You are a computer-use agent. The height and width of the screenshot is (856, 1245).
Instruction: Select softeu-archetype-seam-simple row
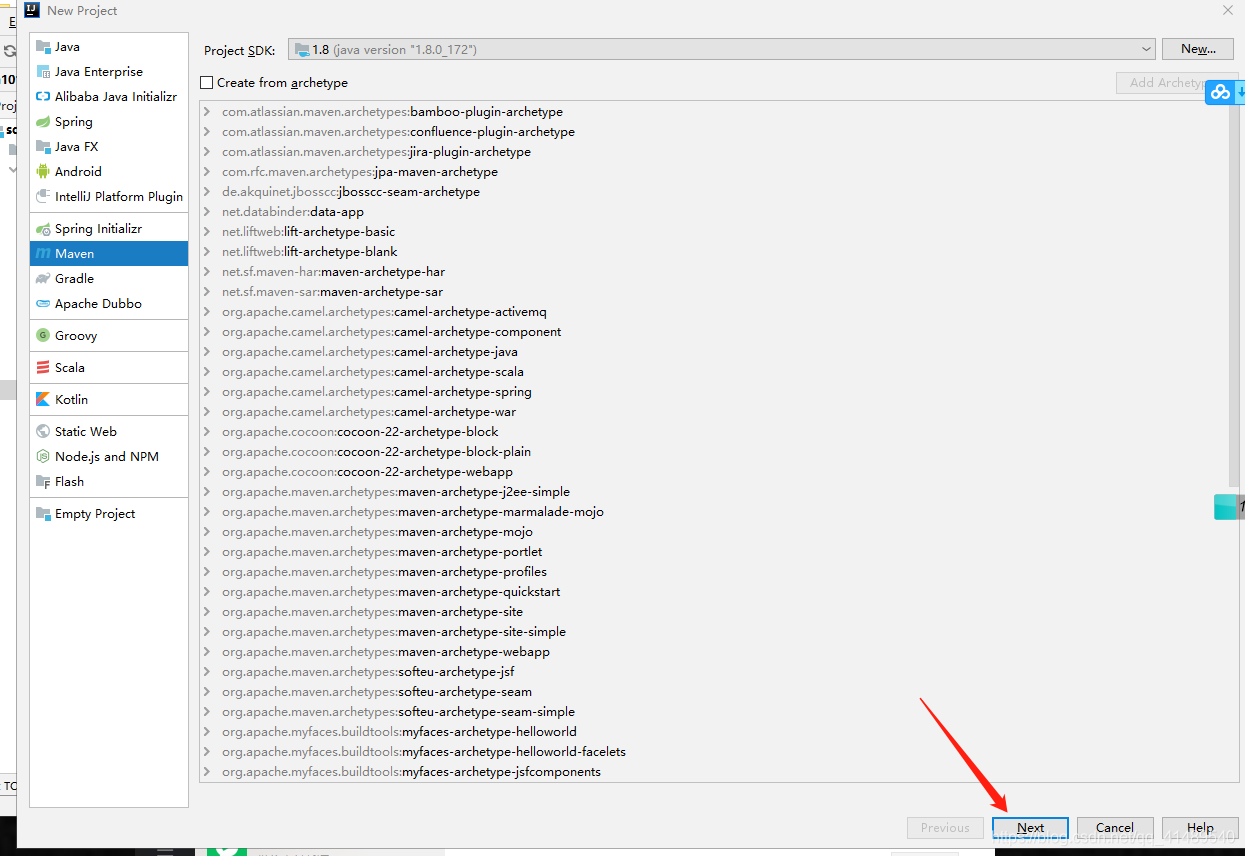[714, 712]
